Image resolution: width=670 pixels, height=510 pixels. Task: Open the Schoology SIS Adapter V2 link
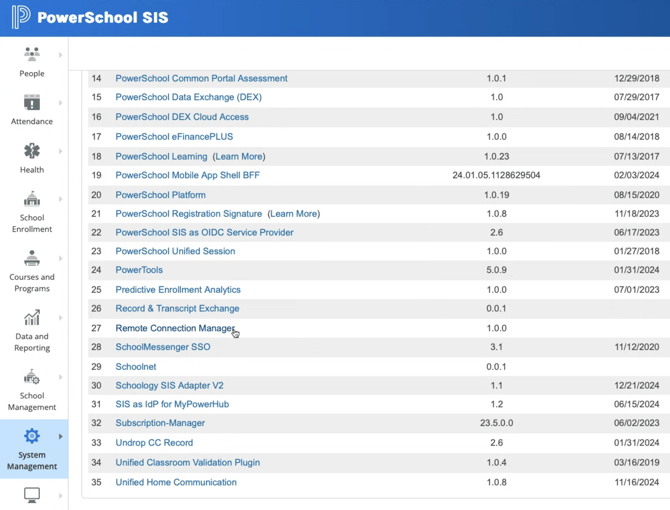pyautogui.click(x=169, y=386)
